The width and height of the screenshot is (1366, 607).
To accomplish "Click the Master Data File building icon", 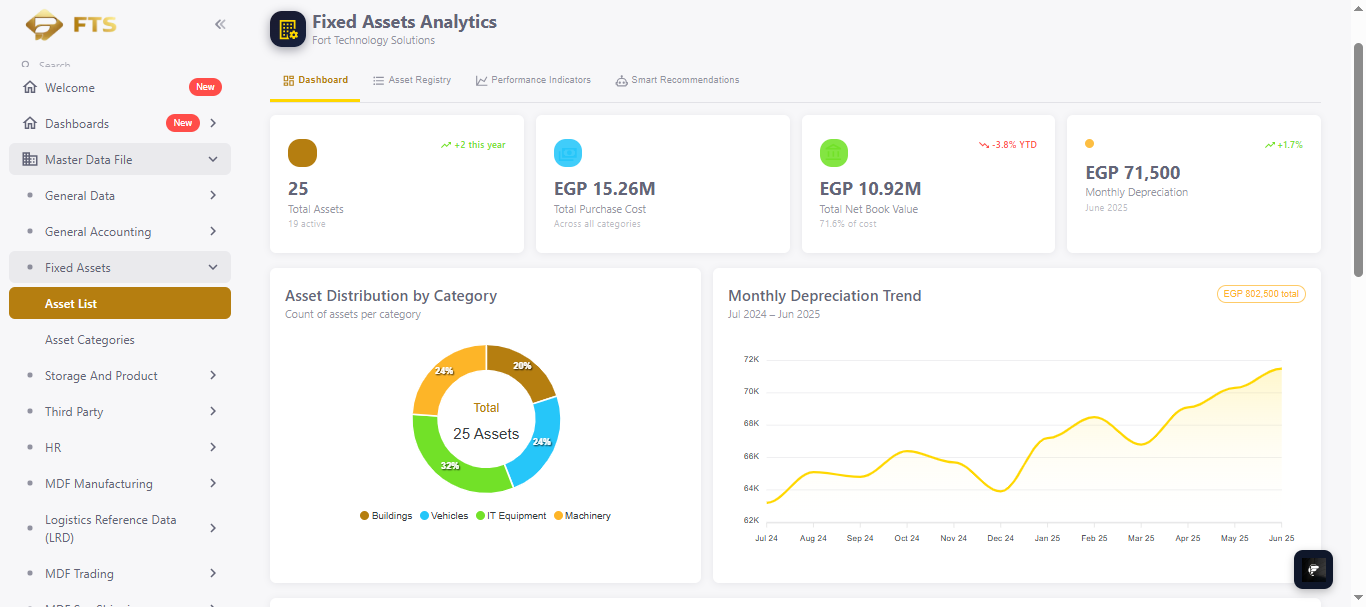I will click(30, 160).
